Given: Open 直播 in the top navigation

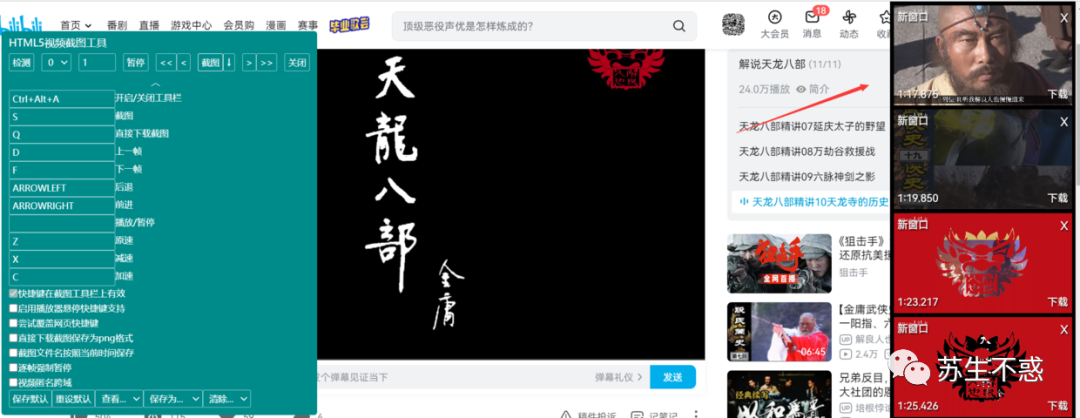Looking at the screenshot, I should pyautogui.click(x=149, y=25).
